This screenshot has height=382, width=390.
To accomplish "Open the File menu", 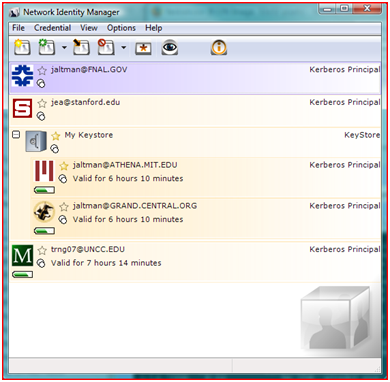I will (18, 28).
